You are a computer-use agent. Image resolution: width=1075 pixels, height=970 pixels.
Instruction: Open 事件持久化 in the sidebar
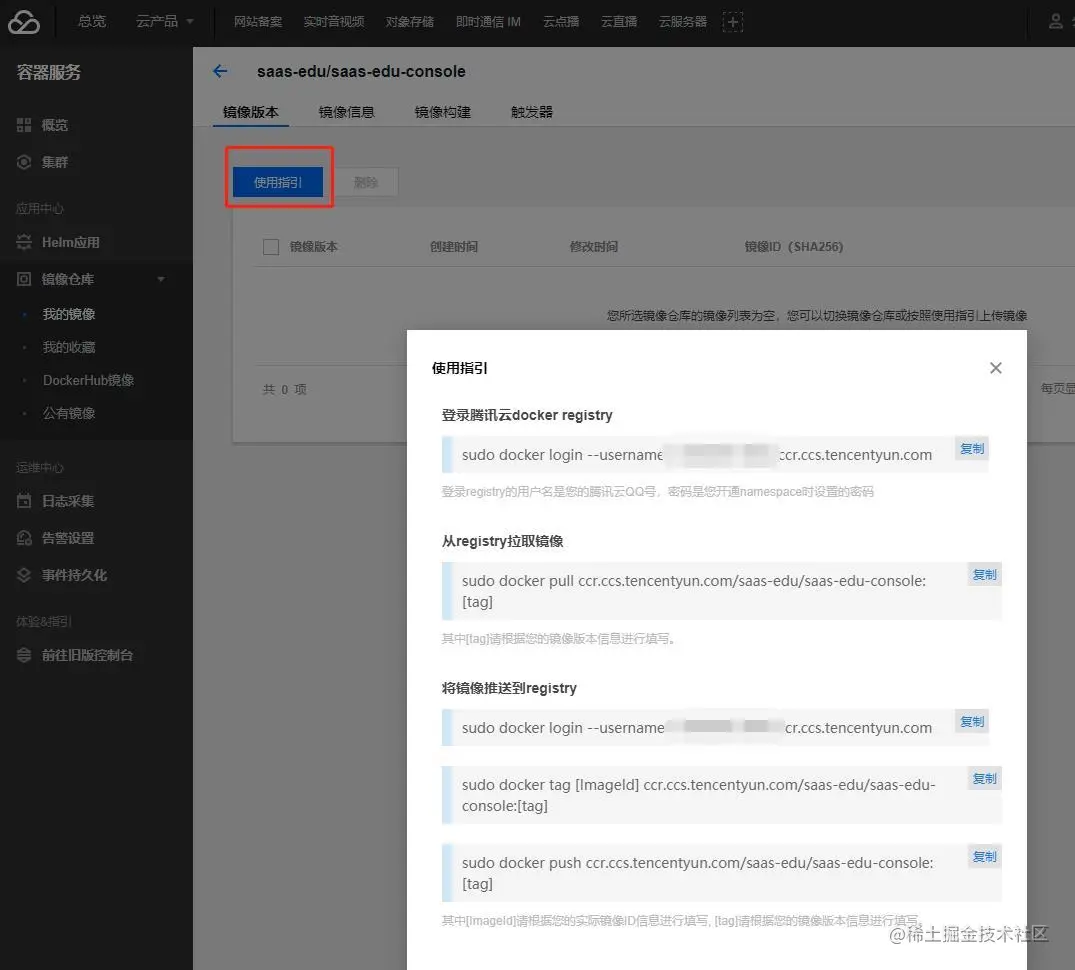coord(74,575)
